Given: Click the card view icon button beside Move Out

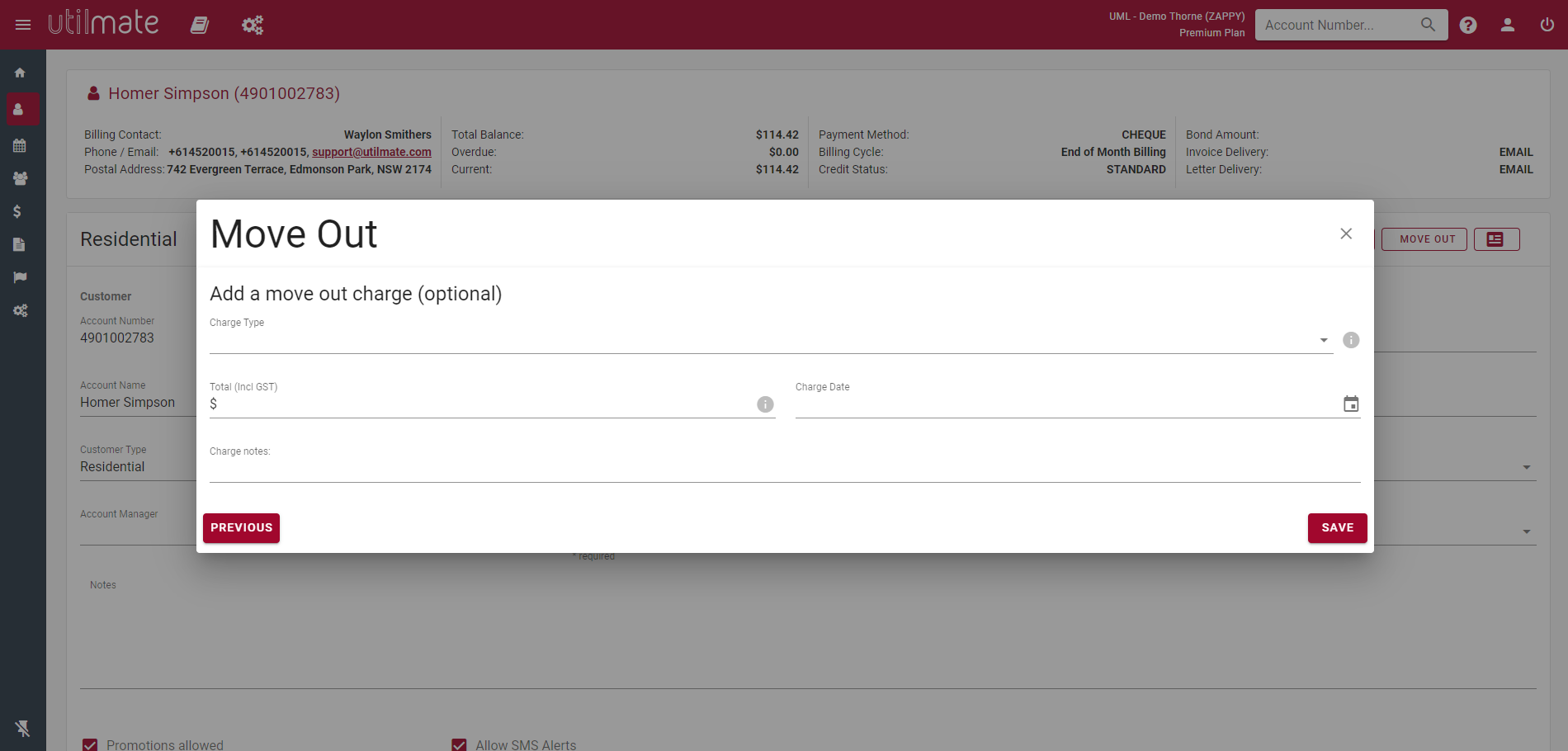Looking at the screenshot, I should click(1496, 239).
